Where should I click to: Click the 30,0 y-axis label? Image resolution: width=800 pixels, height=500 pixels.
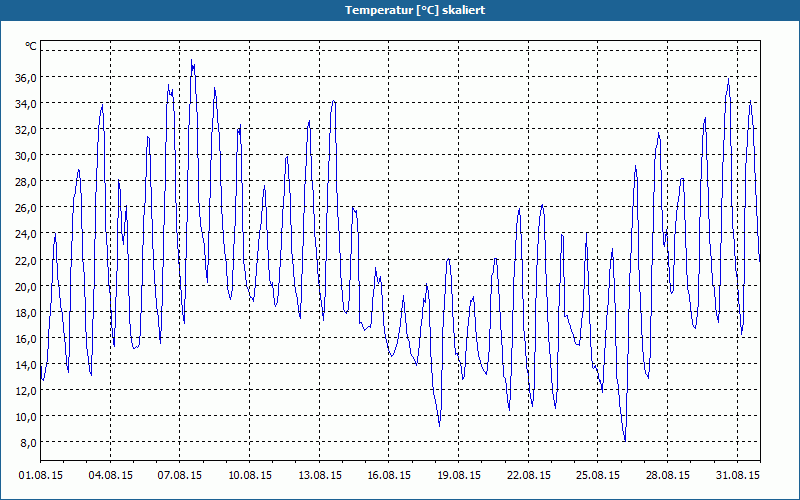[x=26, y=156]
